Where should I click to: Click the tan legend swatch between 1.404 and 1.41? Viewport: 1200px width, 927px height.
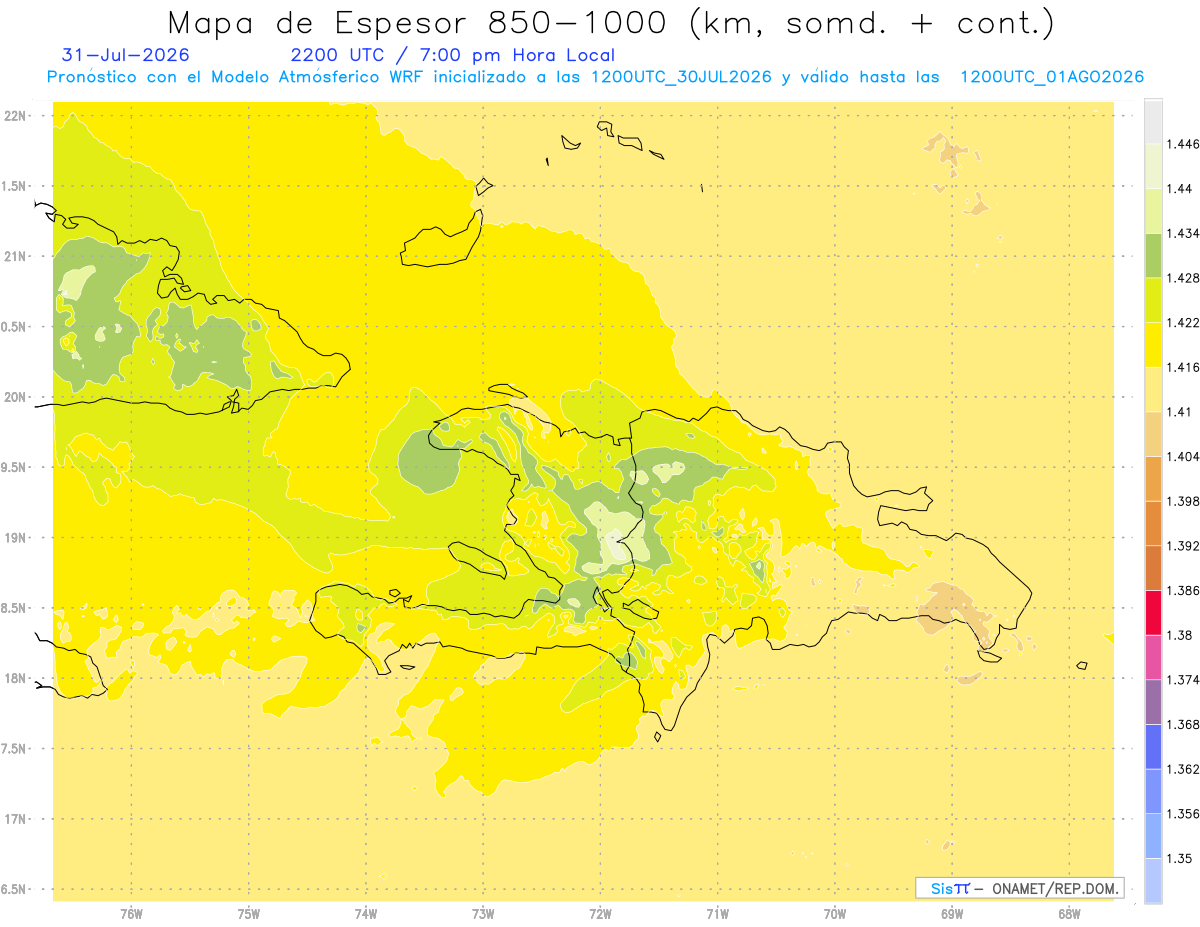click(1153, 433)
